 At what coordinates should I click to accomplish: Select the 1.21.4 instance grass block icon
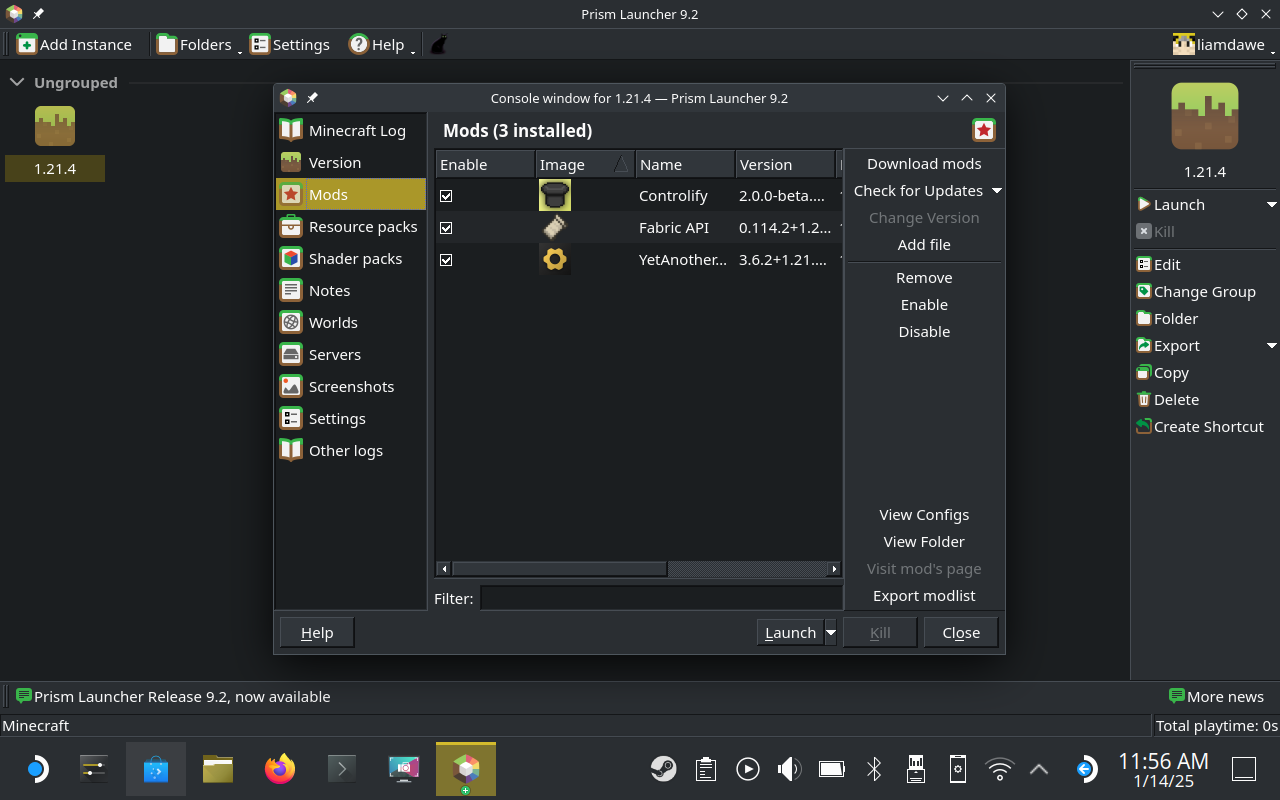55,126
